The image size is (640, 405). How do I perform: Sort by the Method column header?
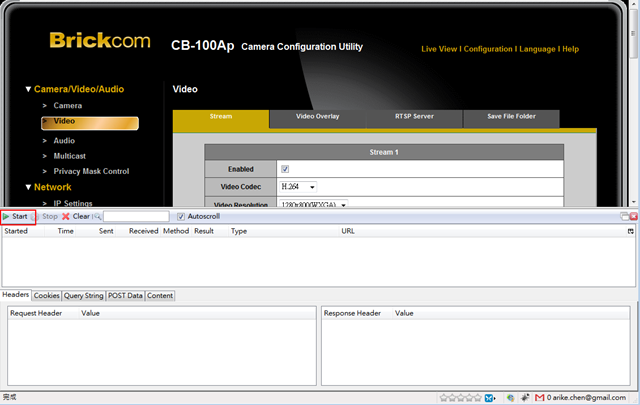click(176, 231)
